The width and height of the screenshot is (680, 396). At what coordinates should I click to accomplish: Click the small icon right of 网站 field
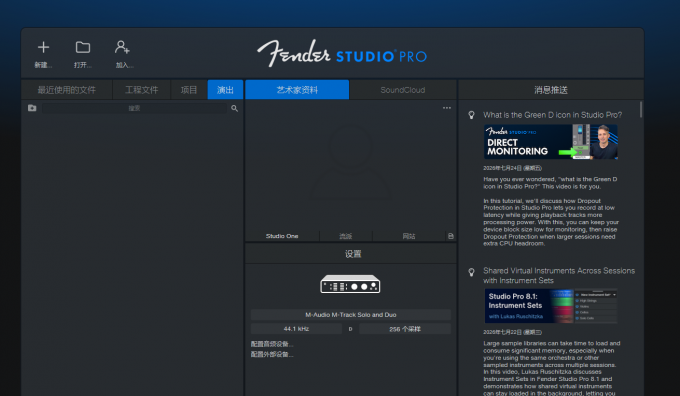(451, 236)
